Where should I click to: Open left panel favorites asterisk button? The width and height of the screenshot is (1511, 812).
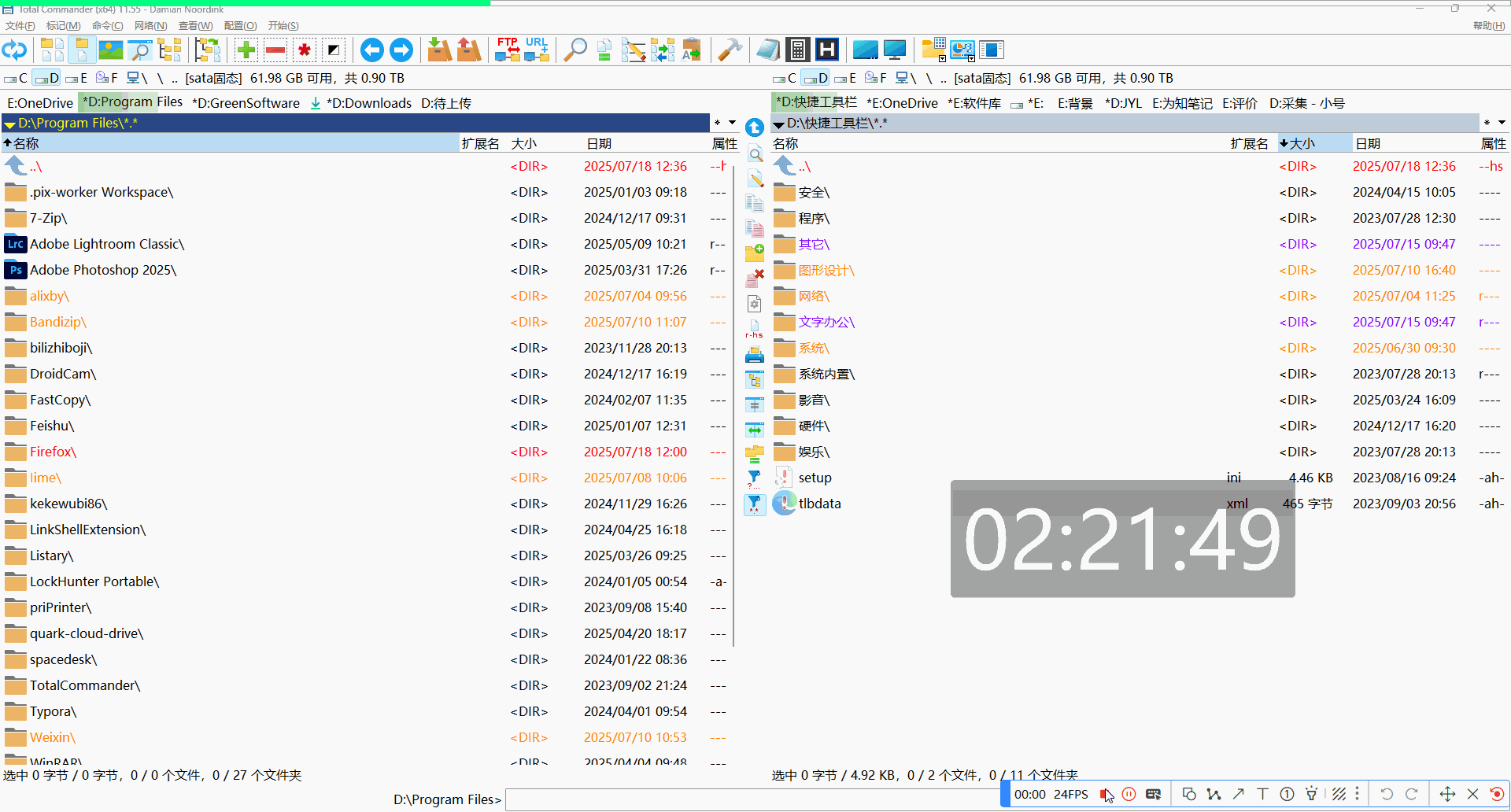click(x=717, y=123)
